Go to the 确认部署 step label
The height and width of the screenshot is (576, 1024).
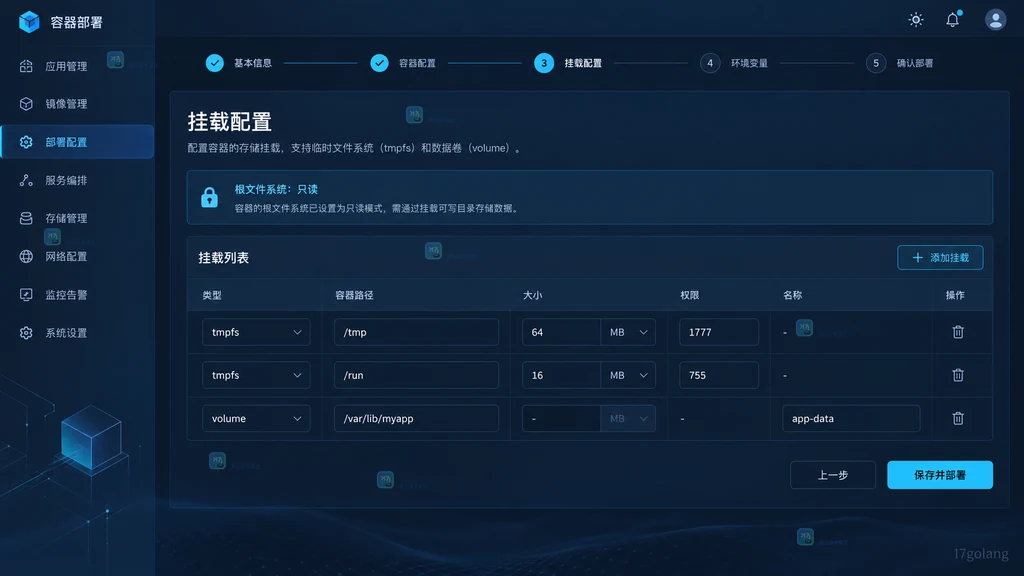(914, 63)
